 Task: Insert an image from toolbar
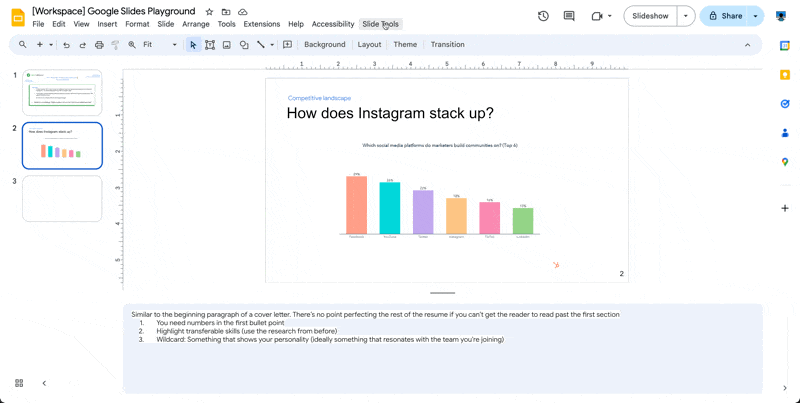(227, 45)
